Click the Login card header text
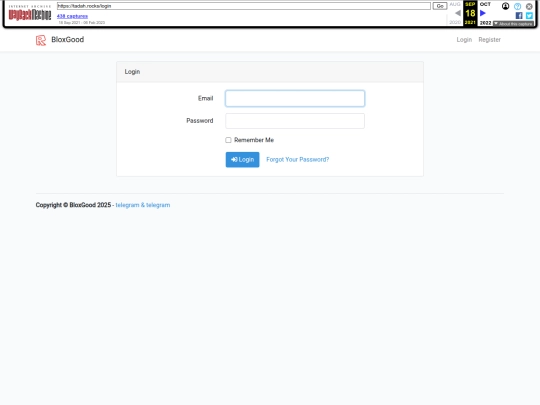540x405 pixels. [132, 72]
